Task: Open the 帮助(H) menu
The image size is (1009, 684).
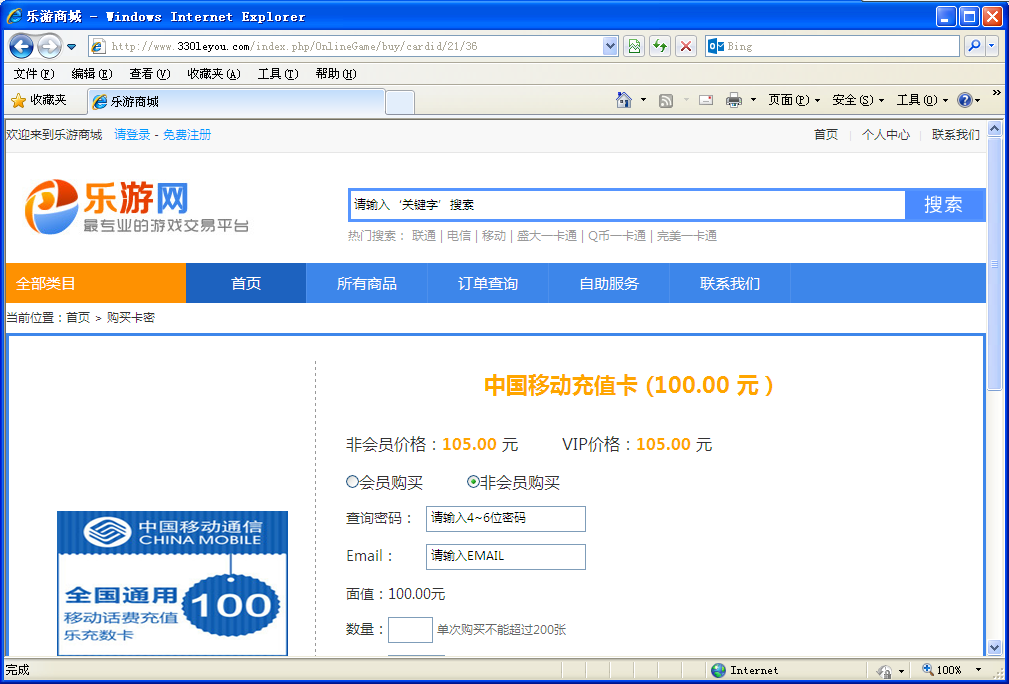Action: (336, 74)
